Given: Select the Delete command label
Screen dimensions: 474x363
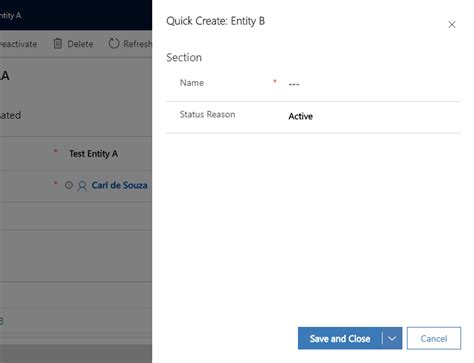Looking at the screenshot, I should tap(80, 44).
